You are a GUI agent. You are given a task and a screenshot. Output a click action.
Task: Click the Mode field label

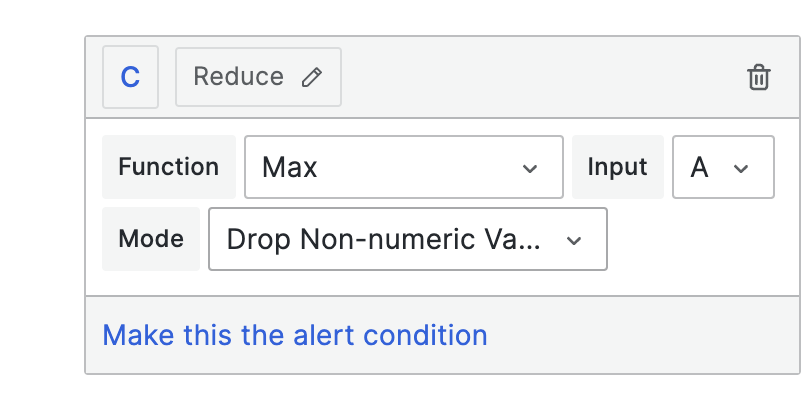[151, 239]
